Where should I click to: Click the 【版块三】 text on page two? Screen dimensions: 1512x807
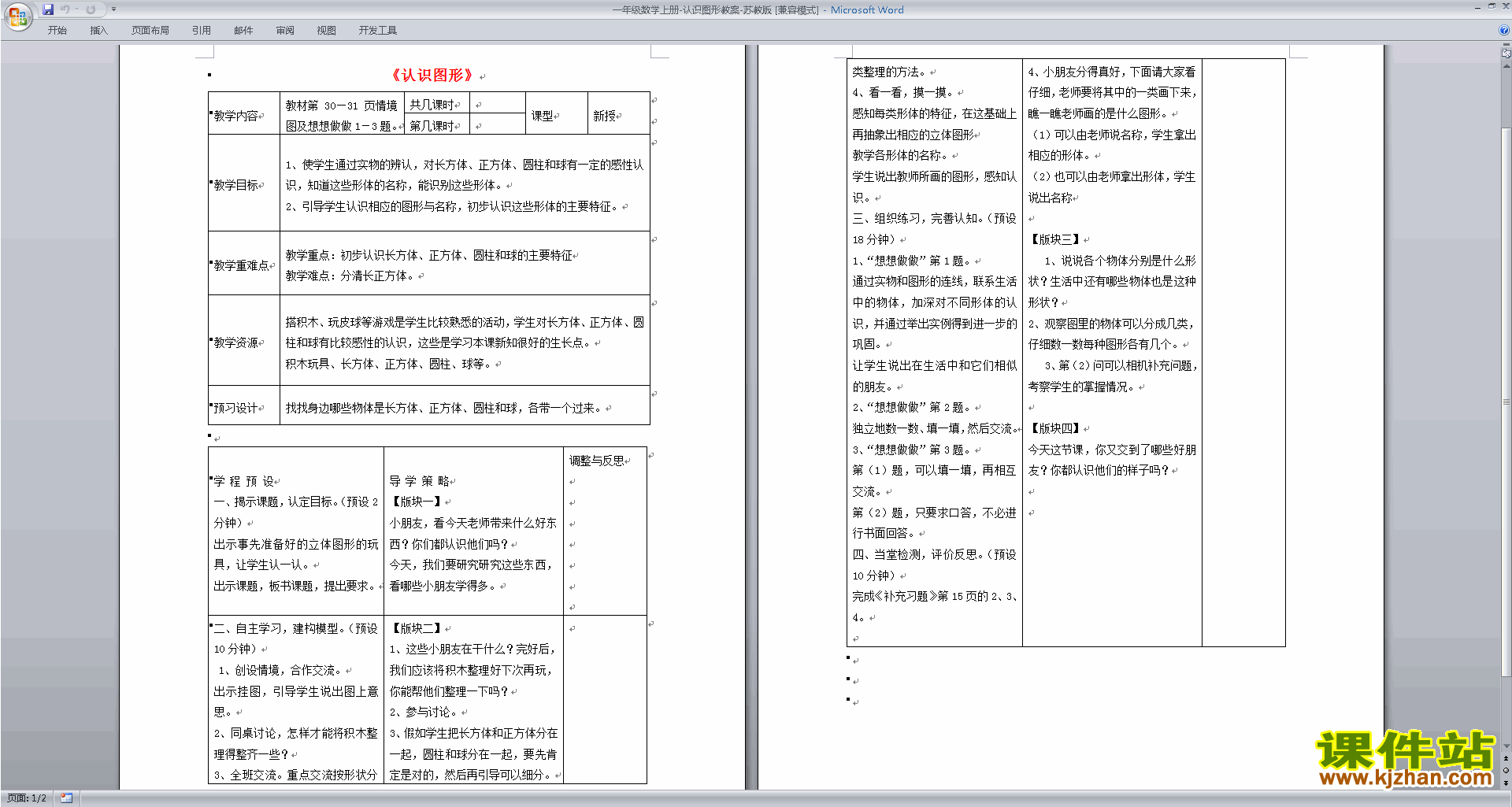point(1055,239)
